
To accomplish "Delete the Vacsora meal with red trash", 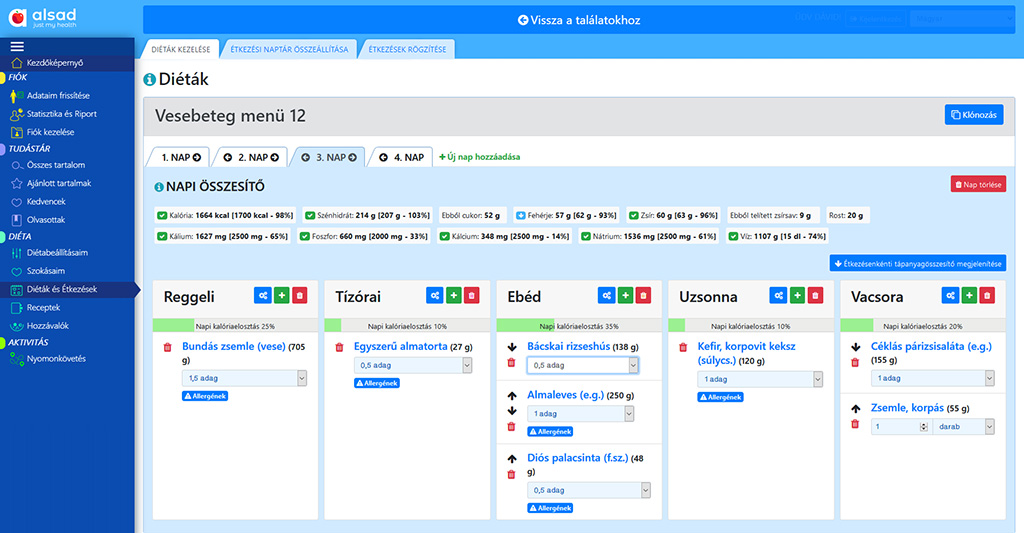I will pos(987,296).
